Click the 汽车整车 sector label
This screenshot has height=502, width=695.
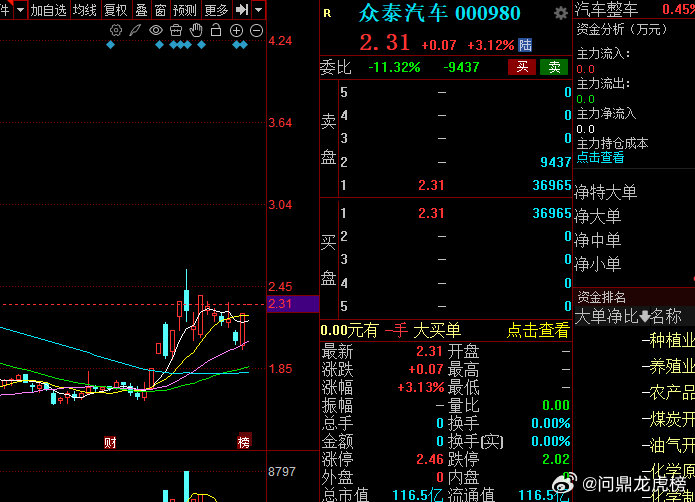point(606,9)
